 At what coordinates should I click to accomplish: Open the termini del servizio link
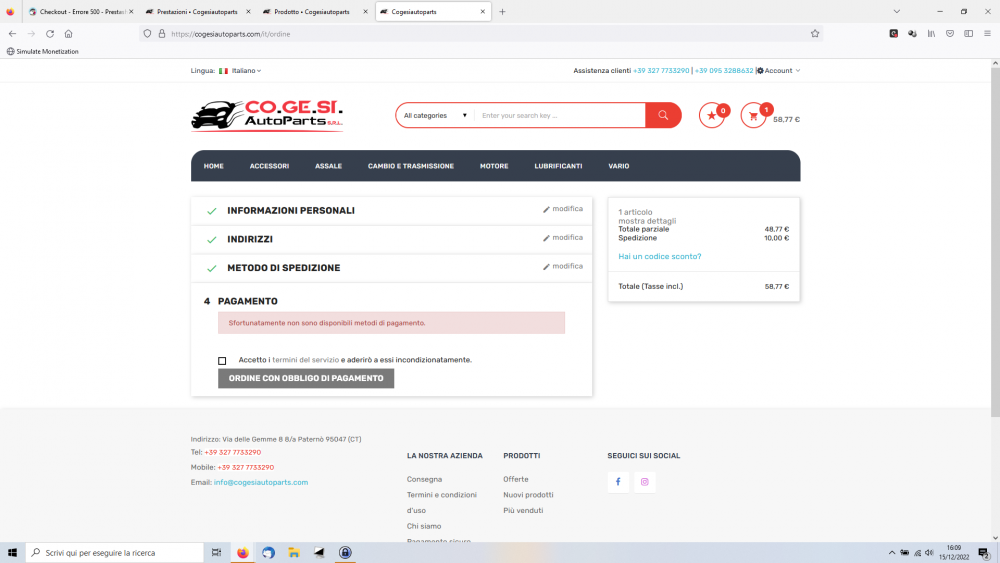point(305,360)
